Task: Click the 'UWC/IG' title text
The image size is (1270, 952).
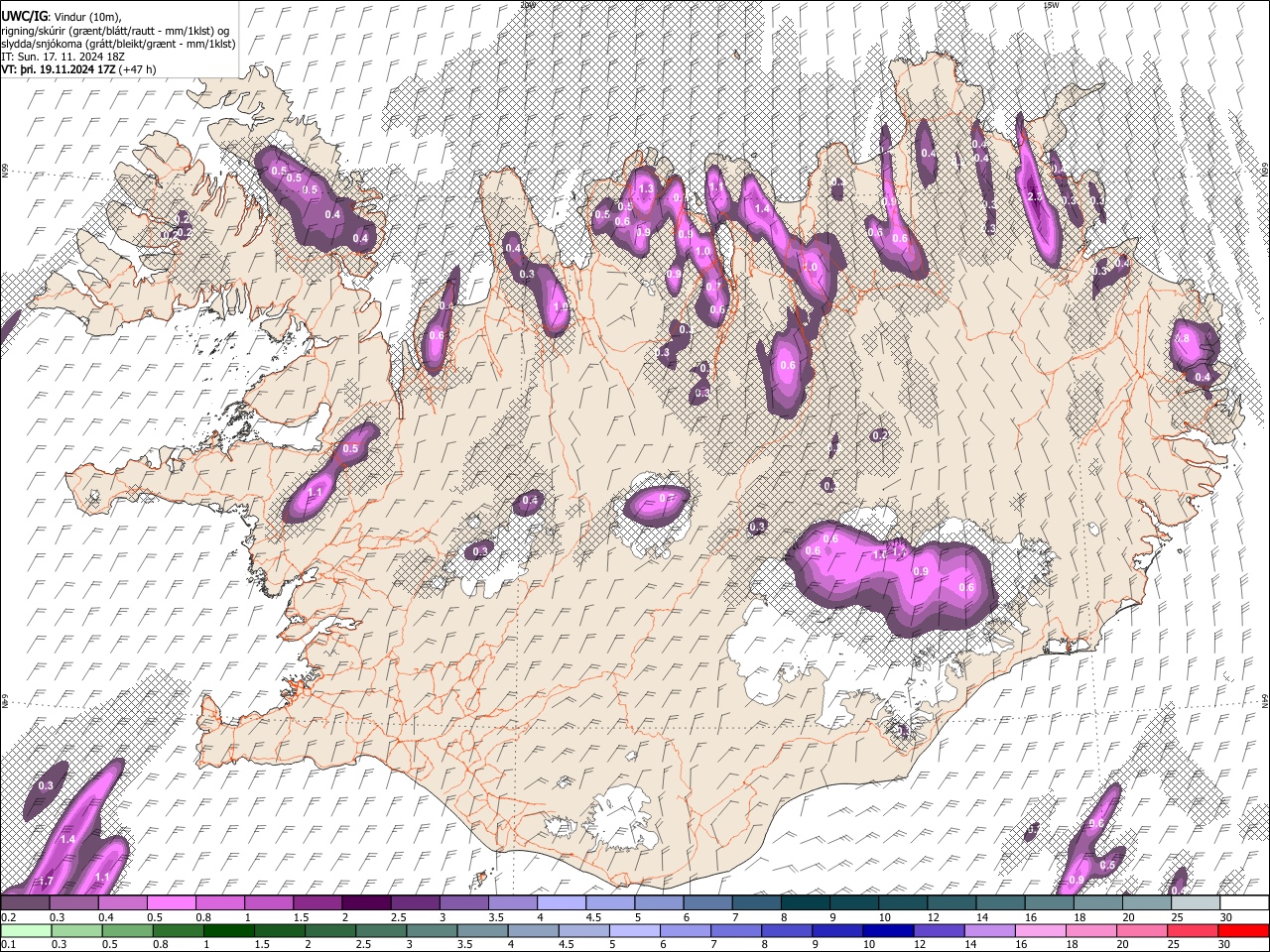Action: point(24,17)
